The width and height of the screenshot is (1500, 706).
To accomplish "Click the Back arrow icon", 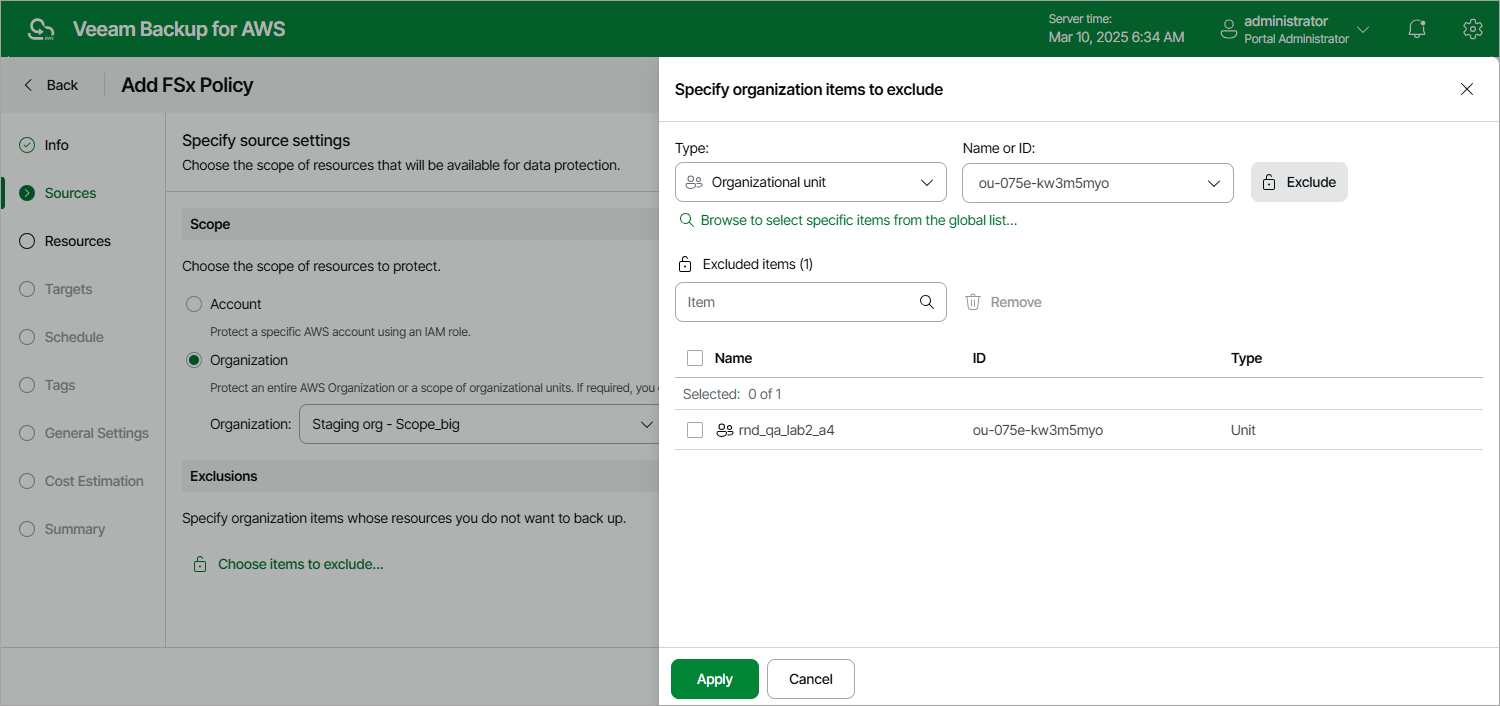I will (x=29, y=85).
